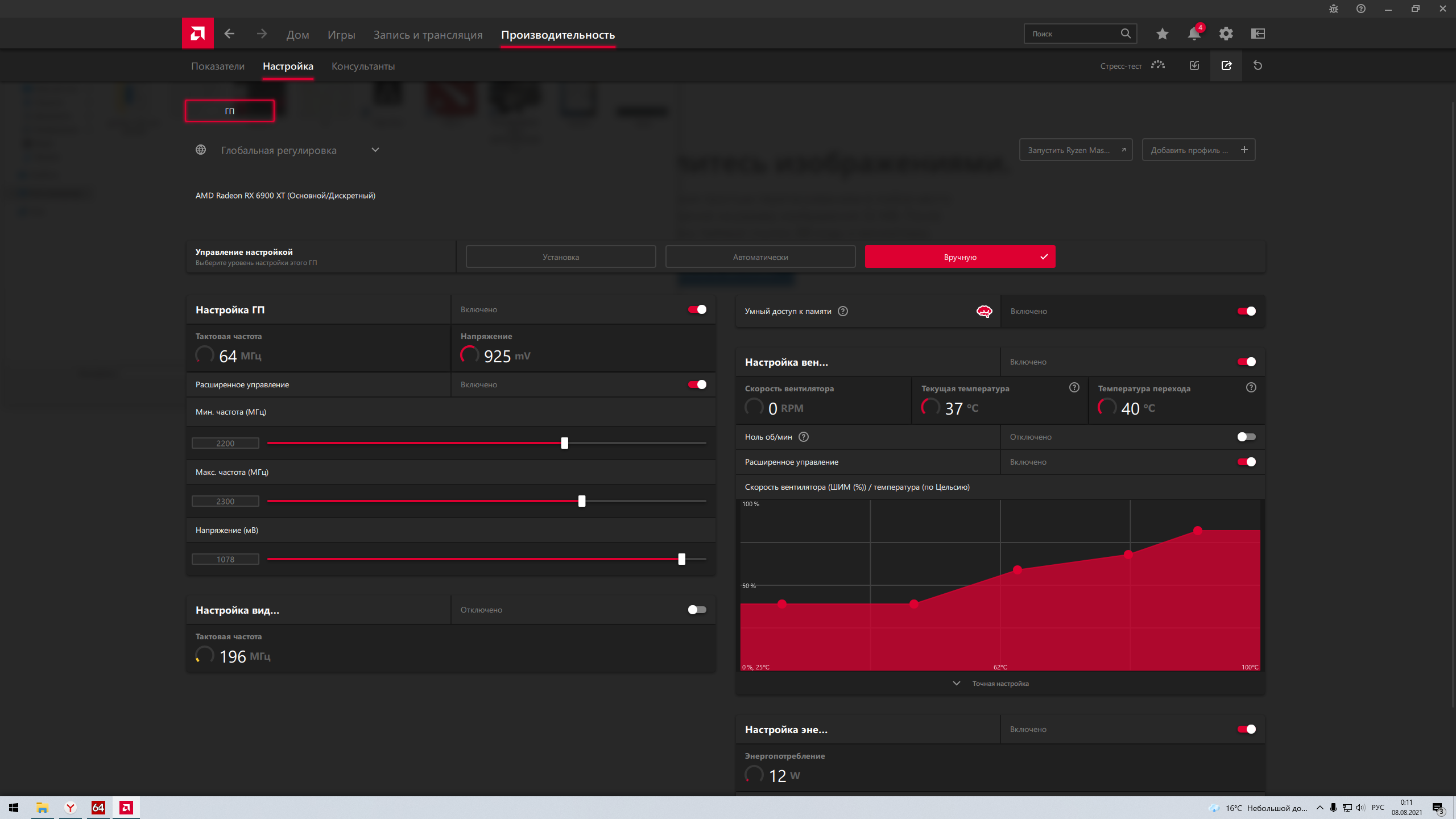Go back with the left arrow icon
This screenshot has height=819, width=1456.
coord(229,34)
